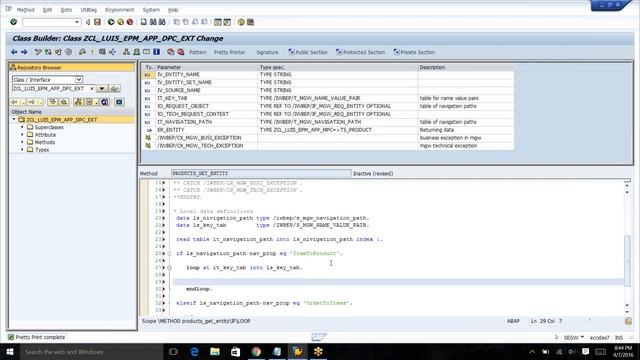640x360 pixels.
Task: Select the ER_ENTITY parameter row
Action: (x=328, y=130)
